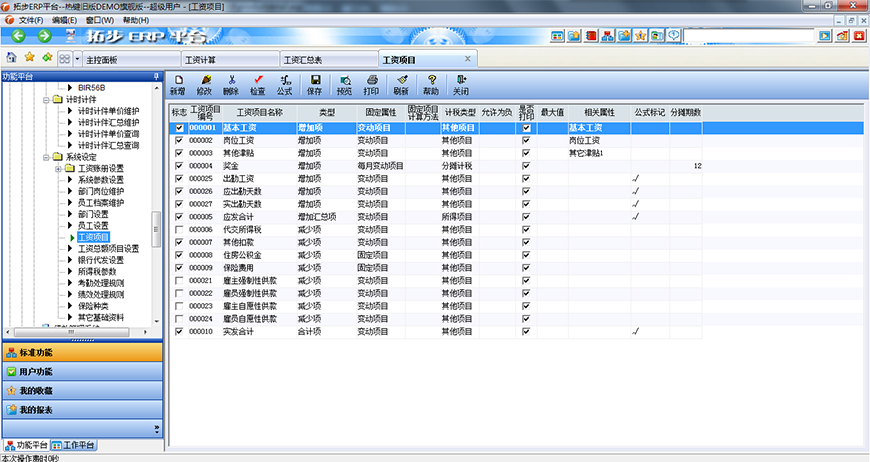870x462 pixels.
Task: Click the 删除 (Delete) scissors icon
Action: click(x=232, y=84)
